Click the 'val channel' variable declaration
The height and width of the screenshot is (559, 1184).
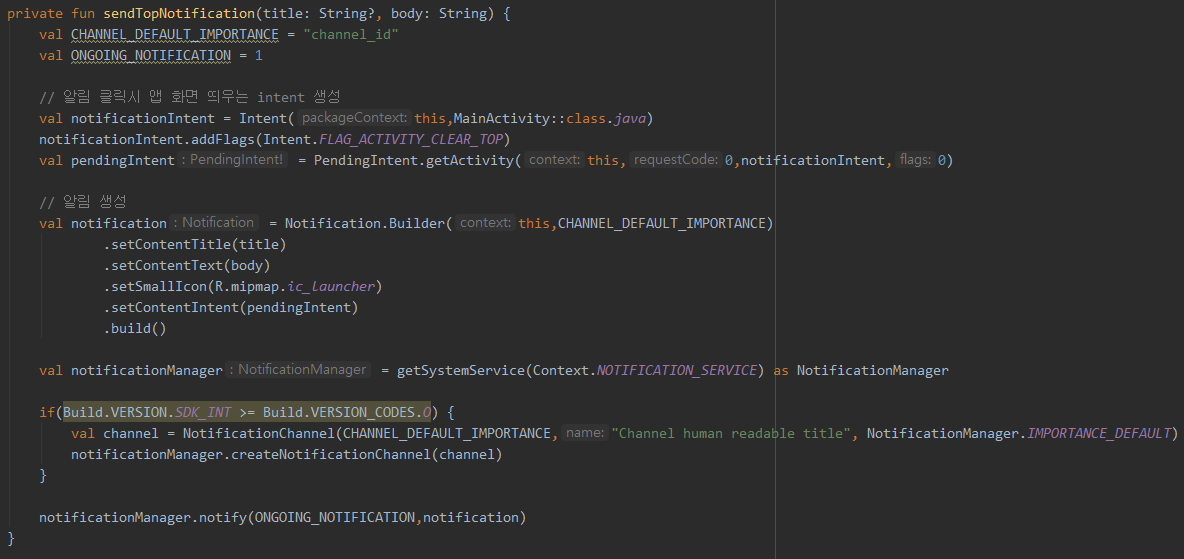click(x=115, y=433)
